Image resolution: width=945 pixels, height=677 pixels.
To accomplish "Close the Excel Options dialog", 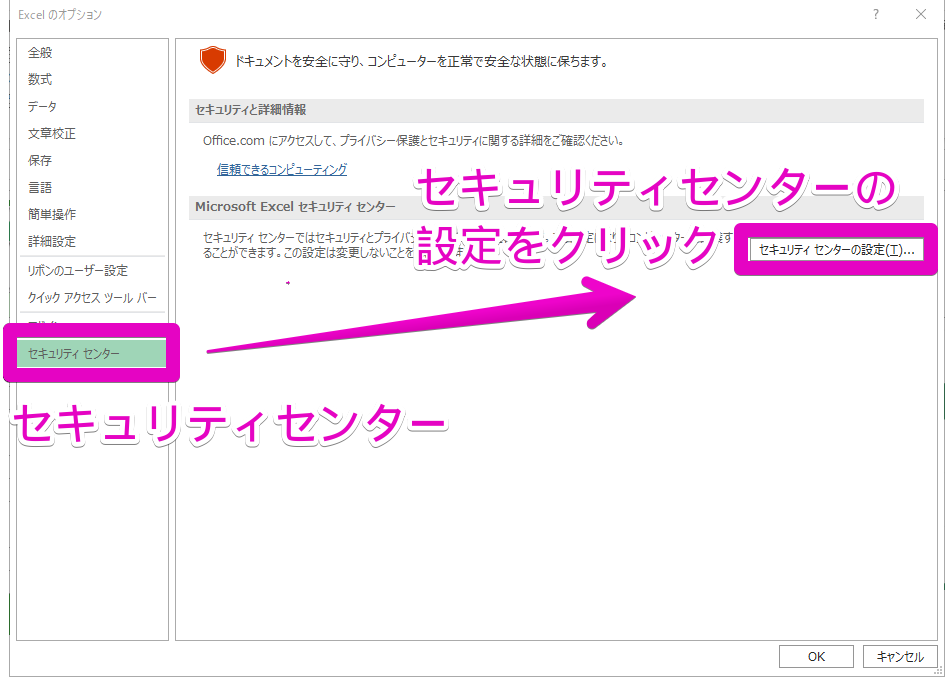I will pyautogui.click(x=920, y=14).
